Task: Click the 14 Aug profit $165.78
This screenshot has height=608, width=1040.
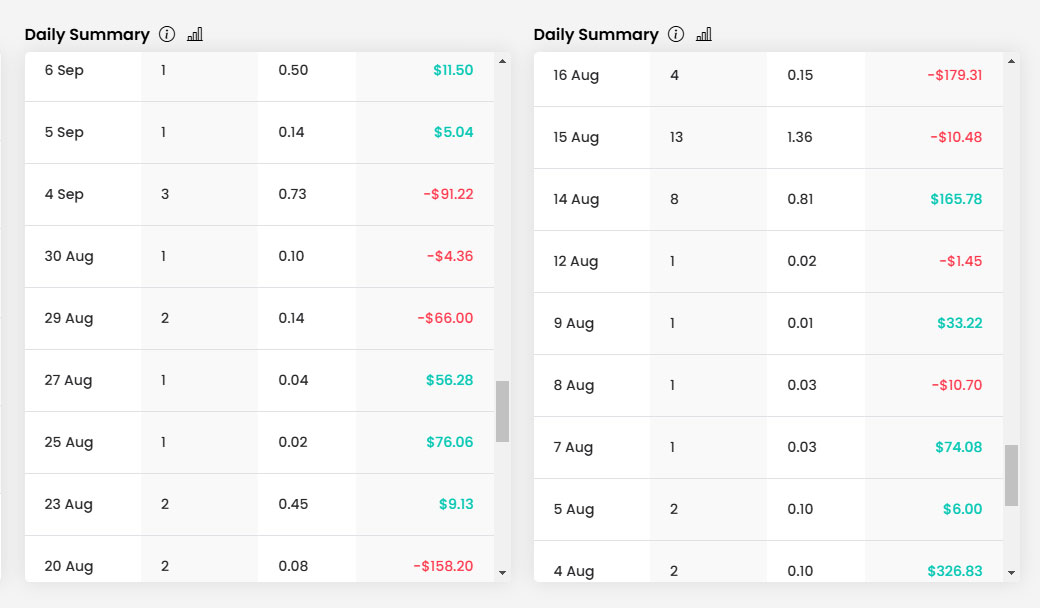Action: [x=956, y=199]
